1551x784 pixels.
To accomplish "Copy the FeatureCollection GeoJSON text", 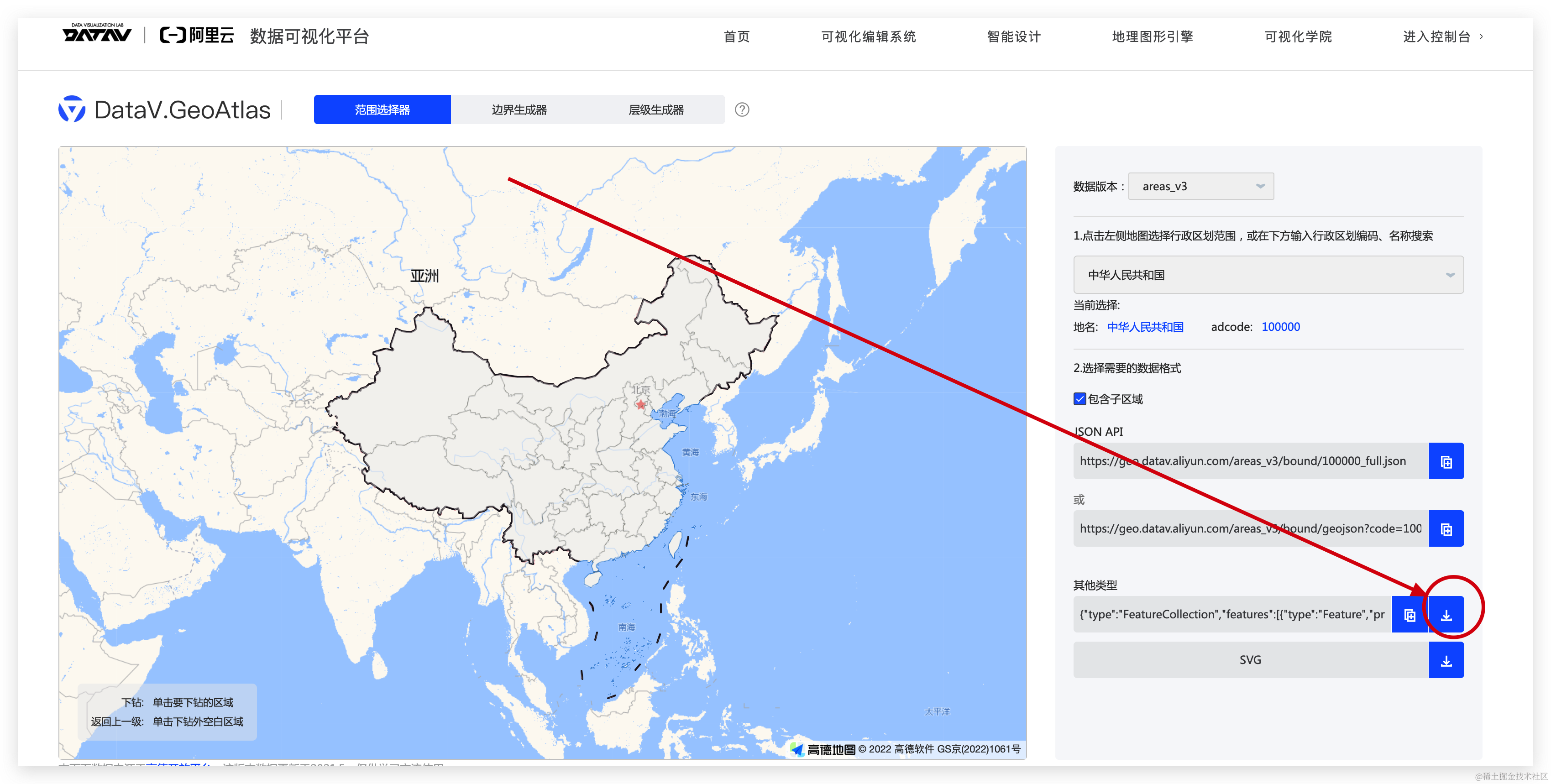I will (x=1409, y=615).
